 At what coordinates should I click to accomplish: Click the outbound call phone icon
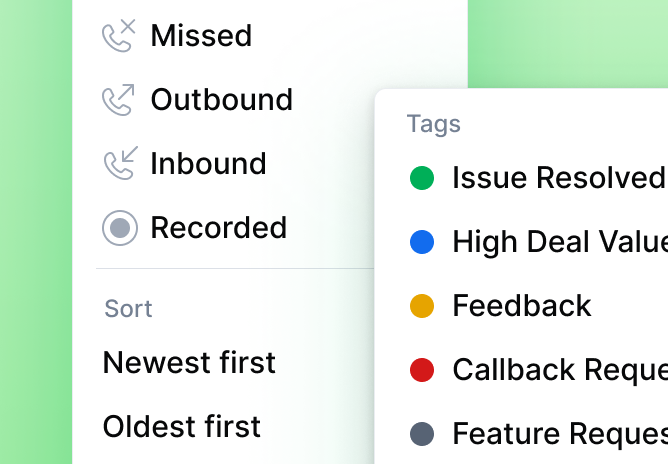[x=119, y=100]
